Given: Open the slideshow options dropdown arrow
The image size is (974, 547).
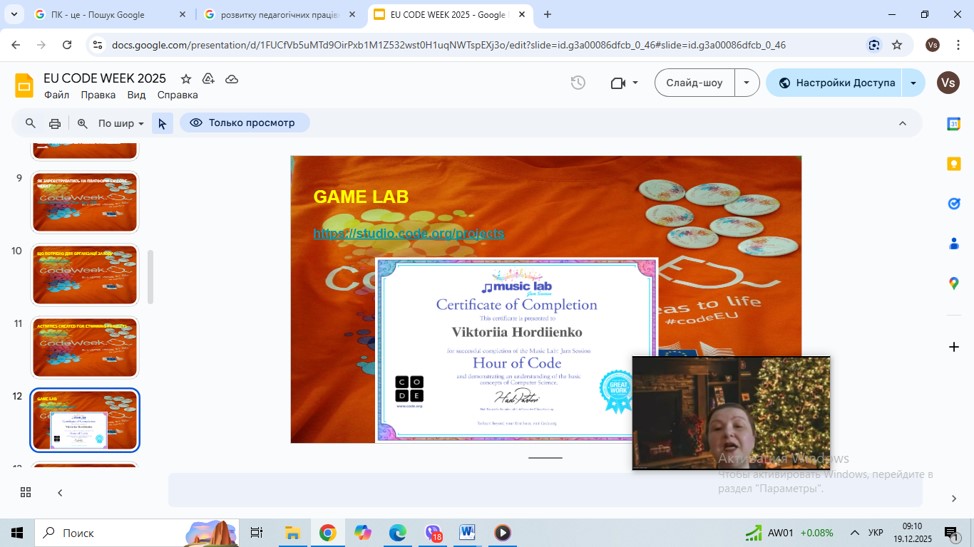Looking at the screenshot, I should pos(747,83).
